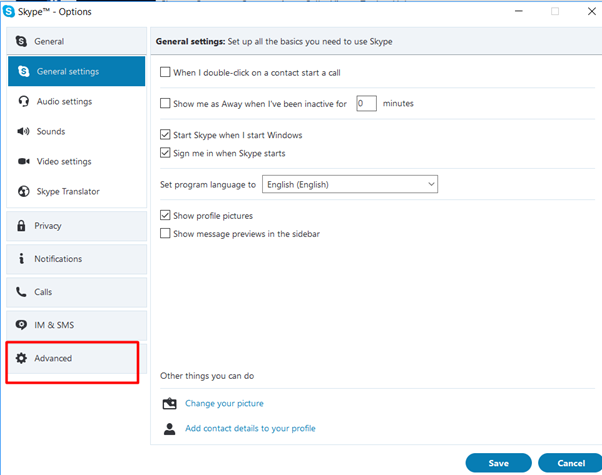Select Skype Translator settings

pyautogui.click(x=76, y=191)
